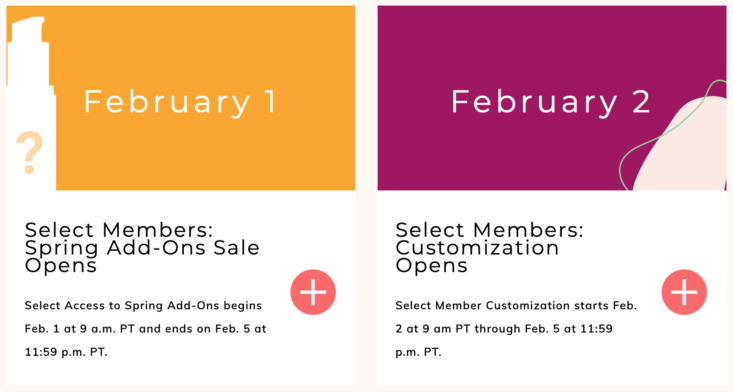Click the 'Select Members:' line in right card
Screen dimensions: 733x392
click(489, 230)
